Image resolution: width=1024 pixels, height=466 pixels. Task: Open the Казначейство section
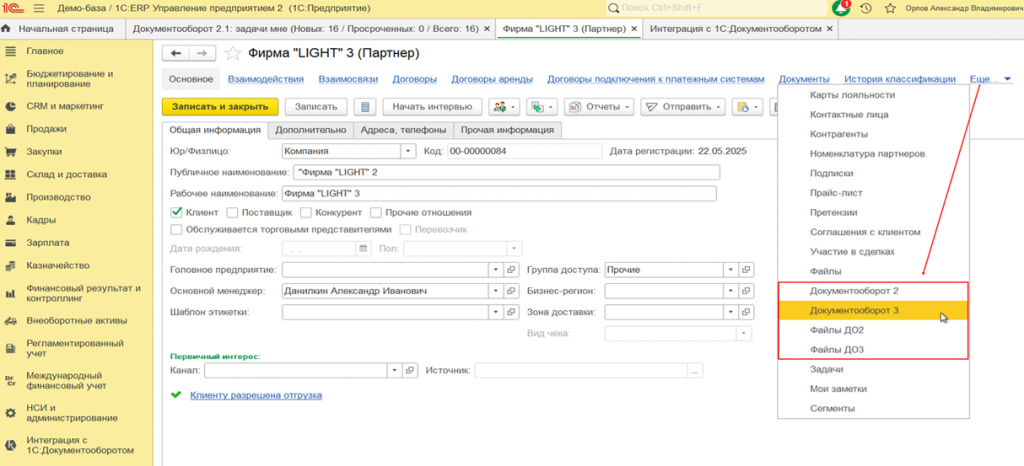[58, 266]
